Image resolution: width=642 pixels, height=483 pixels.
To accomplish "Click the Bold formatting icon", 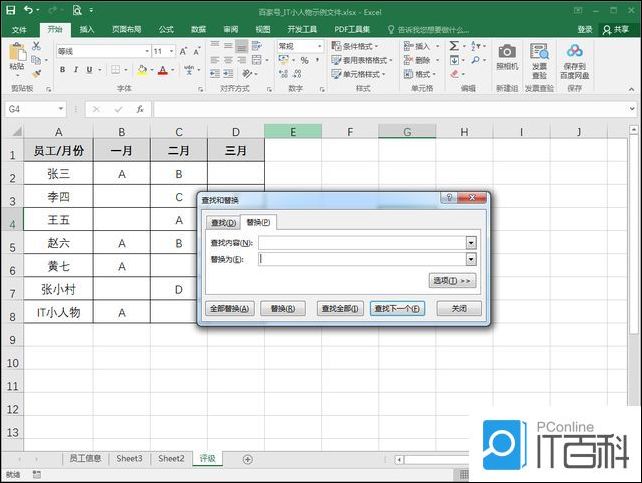I will click(x=62, y=70).
